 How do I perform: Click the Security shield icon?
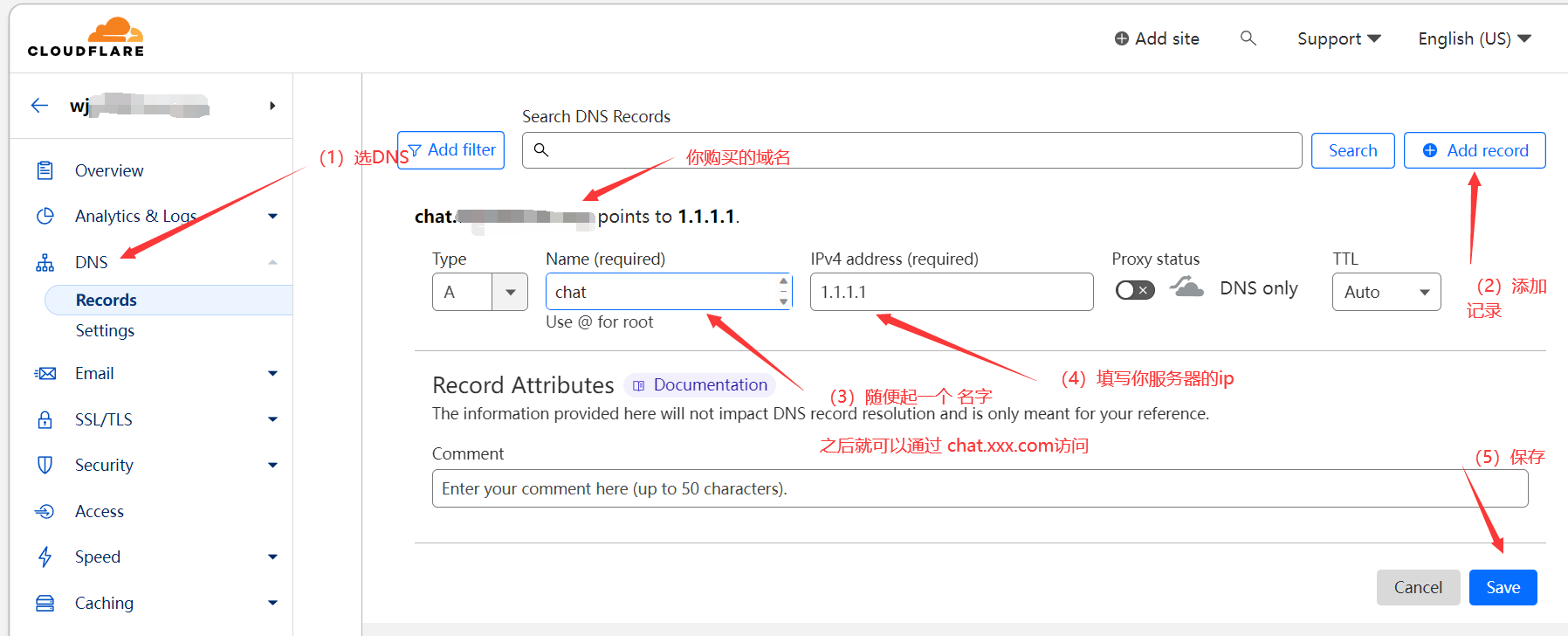pos(45,465)
